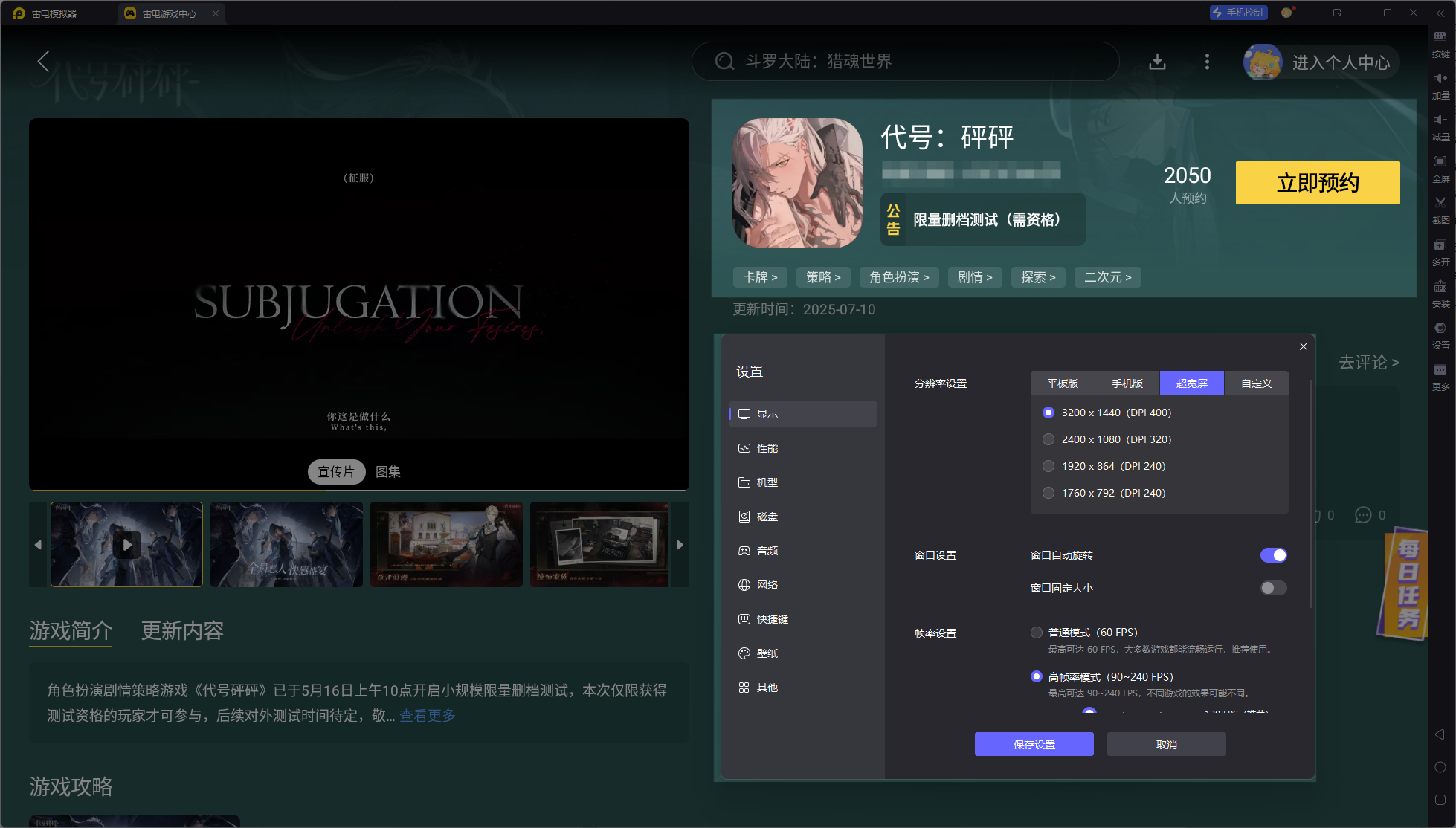Select 2400 x 1080 (DPI 320) resolution
The width and height of the screenshot is (1456, 828).
(x=1108, y=439)
